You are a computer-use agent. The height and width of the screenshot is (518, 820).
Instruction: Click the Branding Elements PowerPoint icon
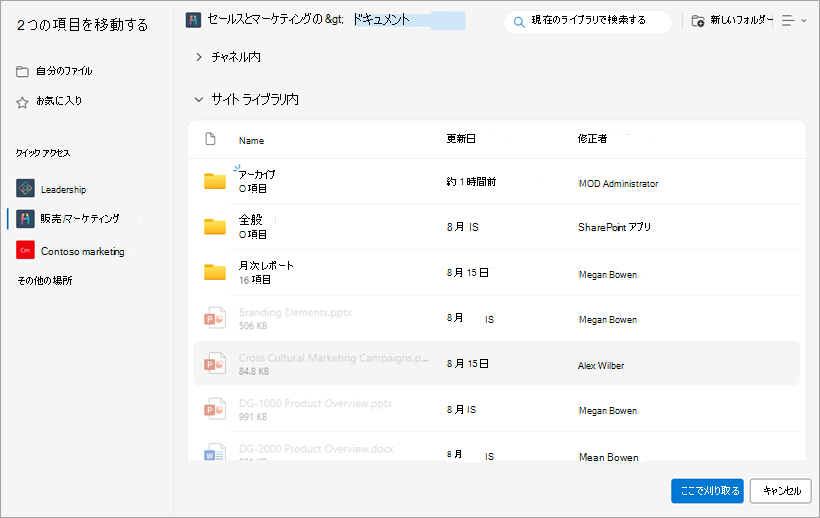214,318
